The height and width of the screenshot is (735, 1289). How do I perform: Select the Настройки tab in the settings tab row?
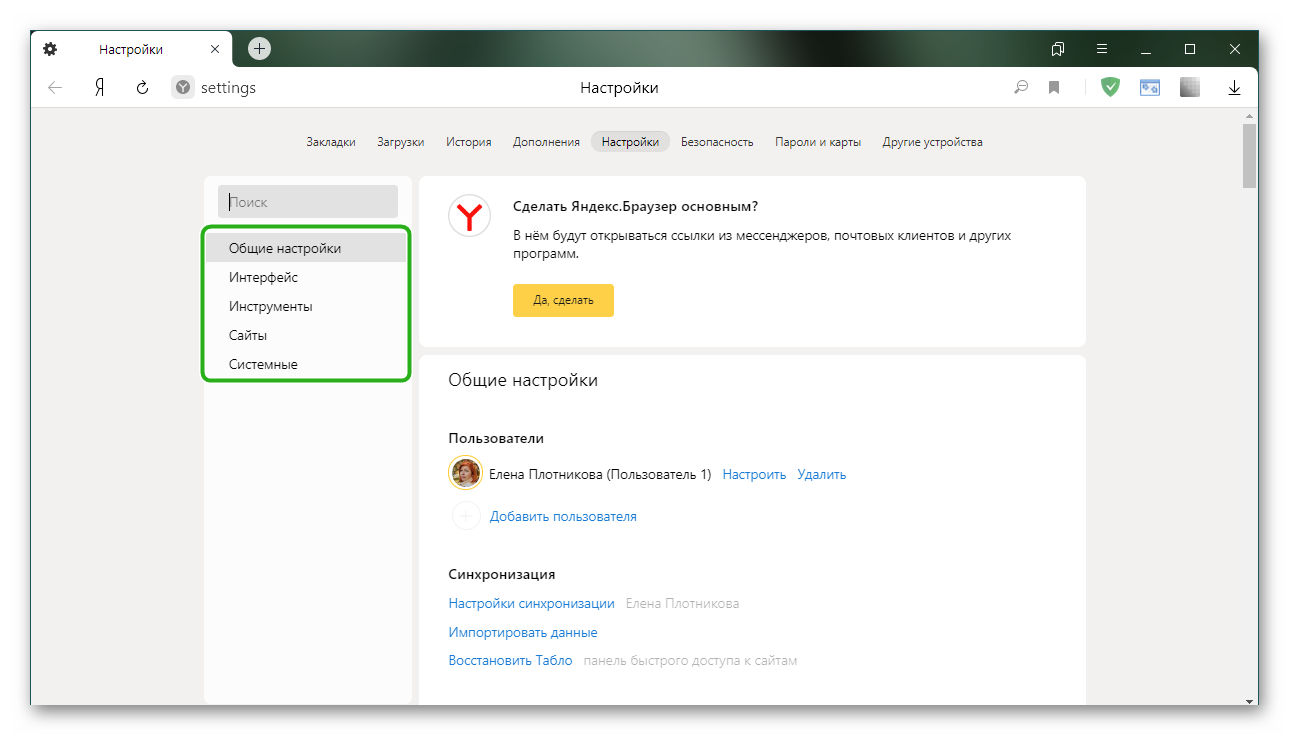630,142
